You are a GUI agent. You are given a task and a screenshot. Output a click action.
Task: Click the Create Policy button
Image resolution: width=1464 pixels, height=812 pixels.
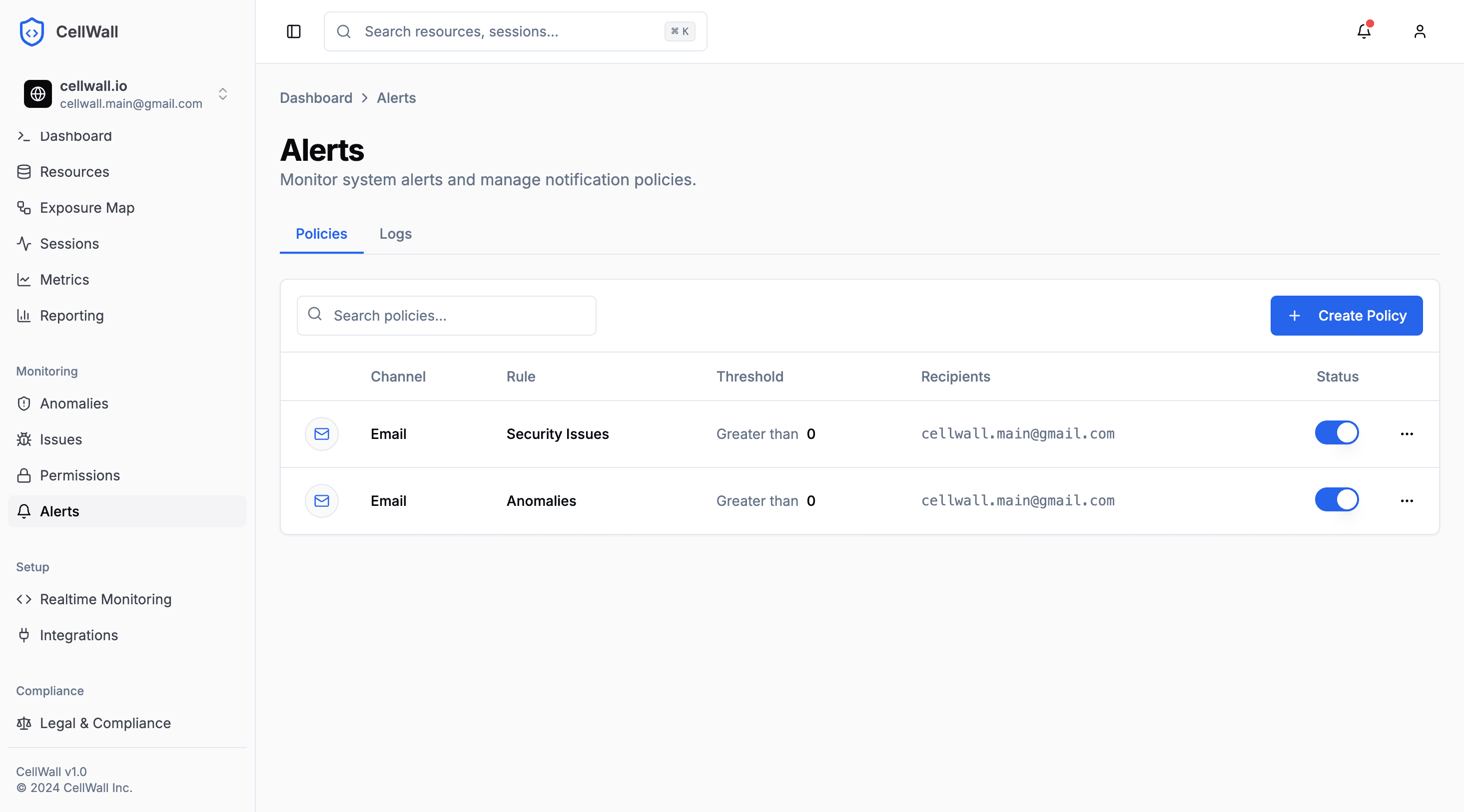[1347, 316]
